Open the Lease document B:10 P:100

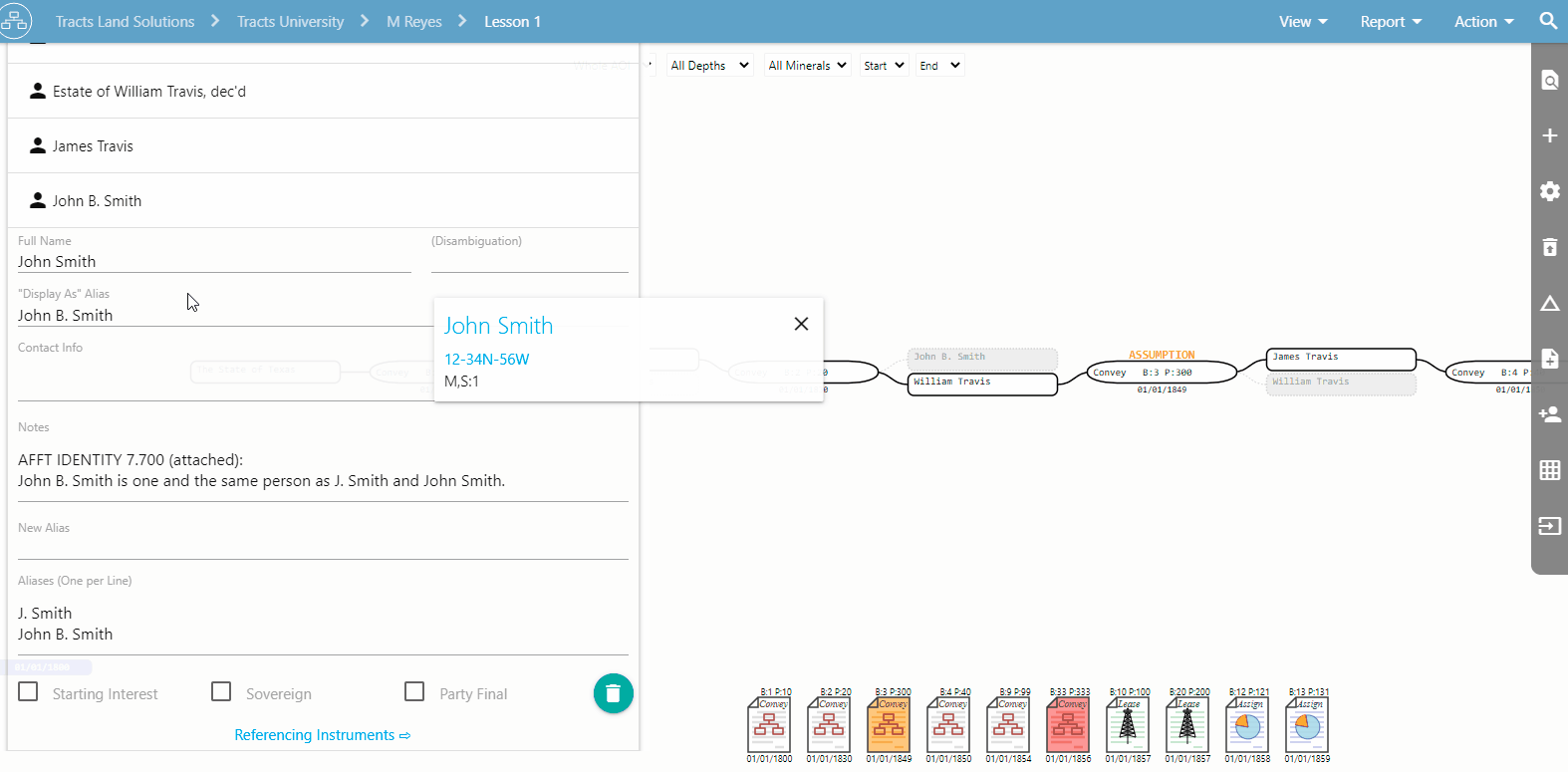(x=1128, y=724)
